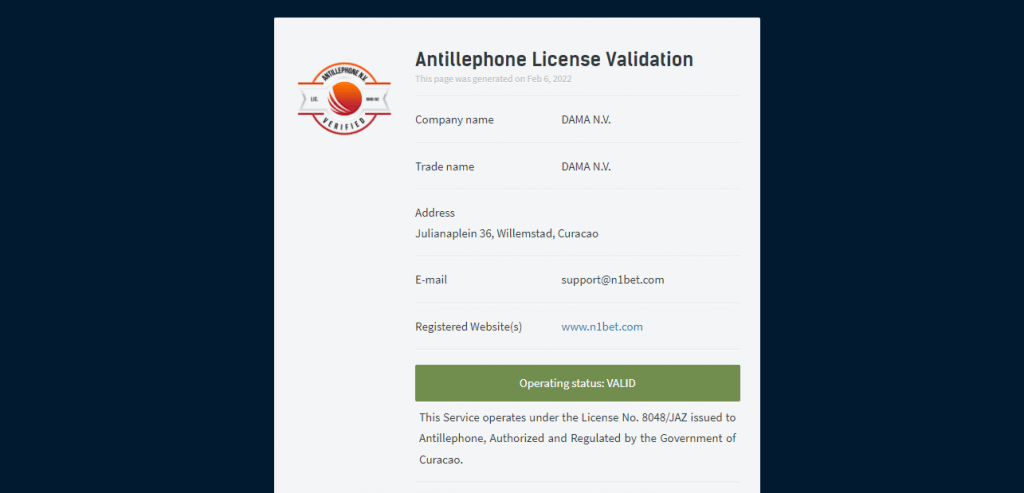The height and width of the screenshot is (493, 1024).
Task: Click the E-mail label
Action: [x=431, y=279]
